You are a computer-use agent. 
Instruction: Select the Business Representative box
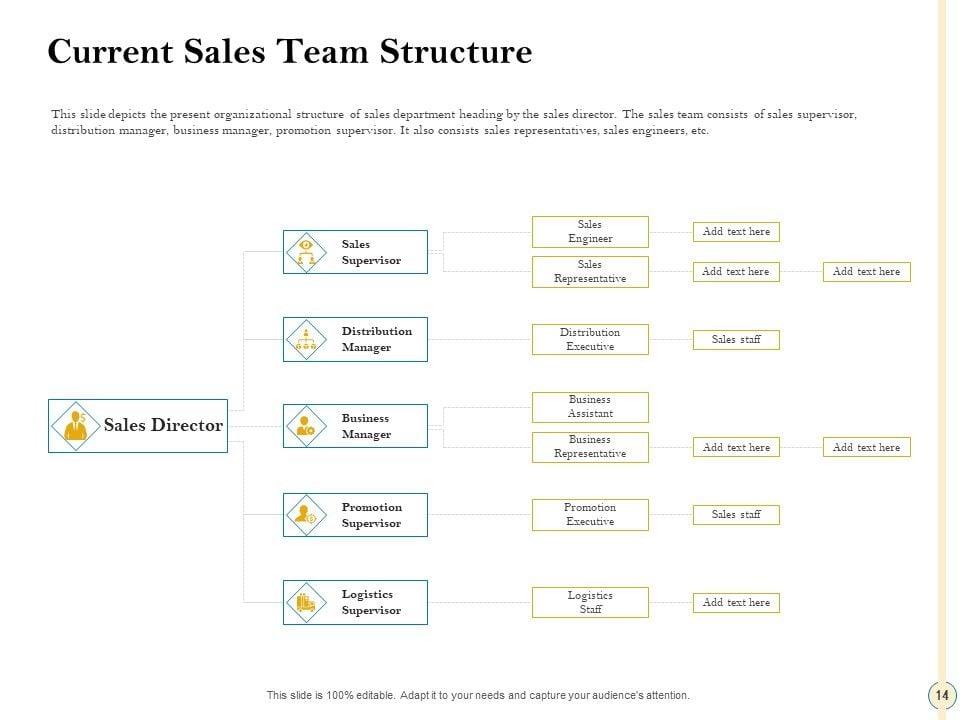[590, 447]
